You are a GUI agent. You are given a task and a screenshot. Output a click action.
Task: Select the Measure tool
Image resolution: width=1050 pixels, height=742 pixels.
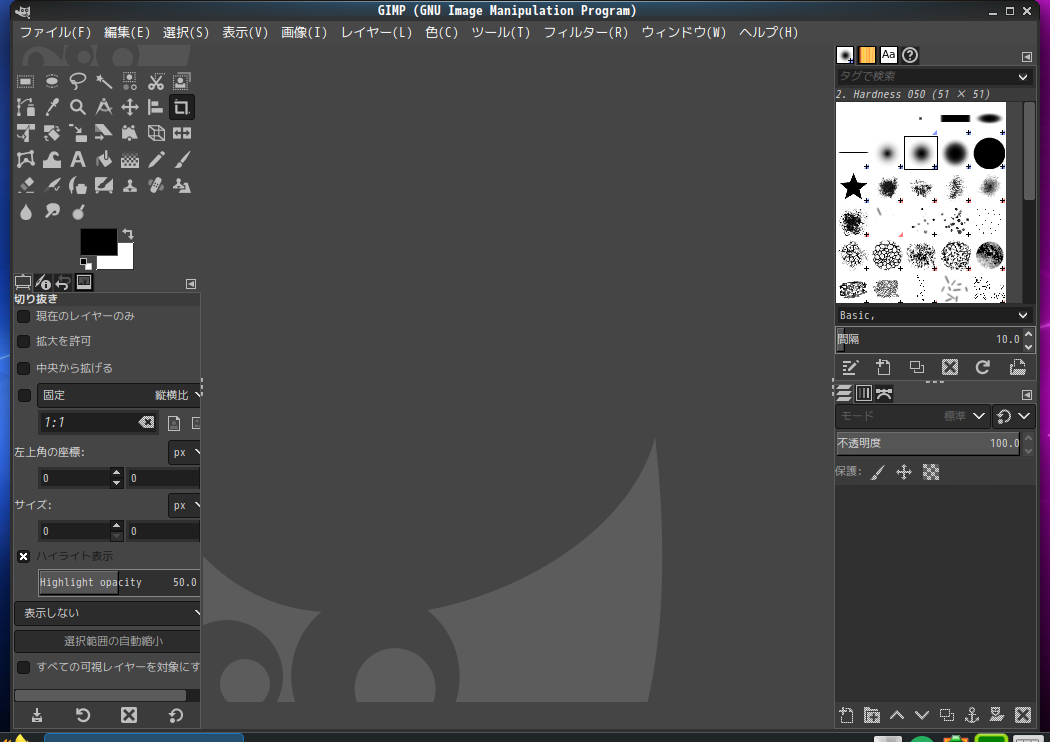(x=104, y=107)
